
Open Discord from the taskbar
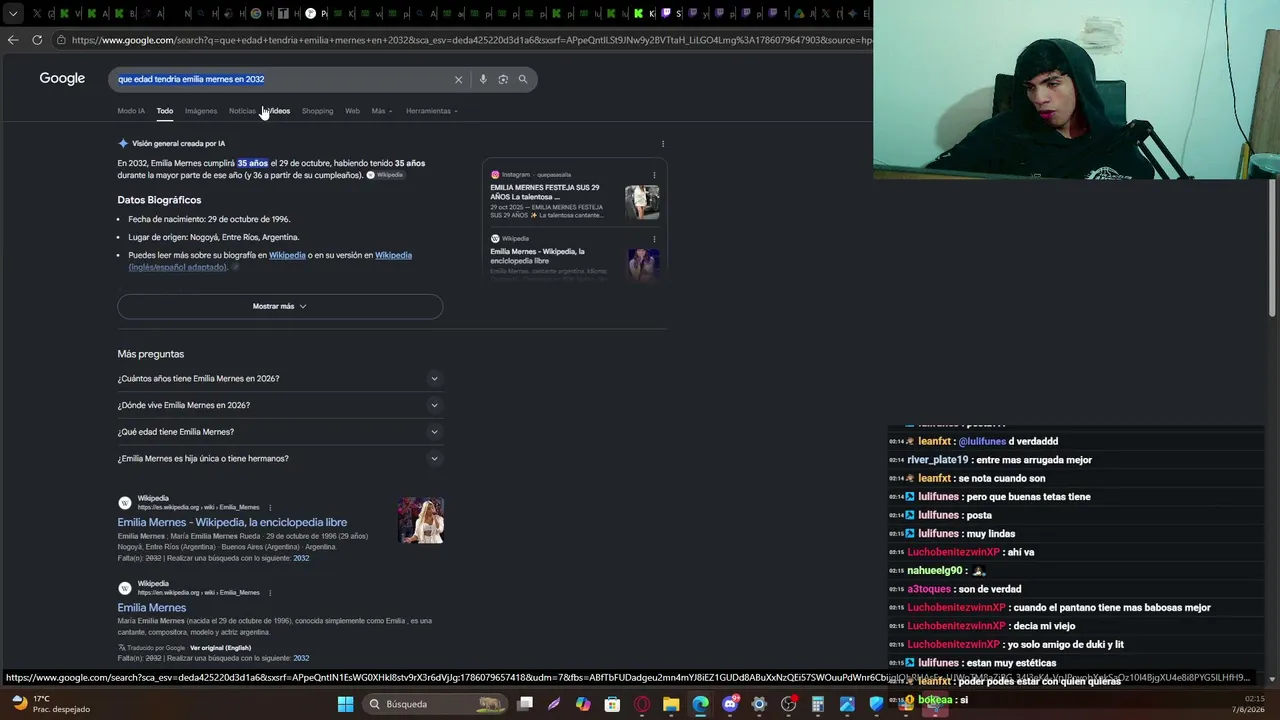tap(730, 704)
